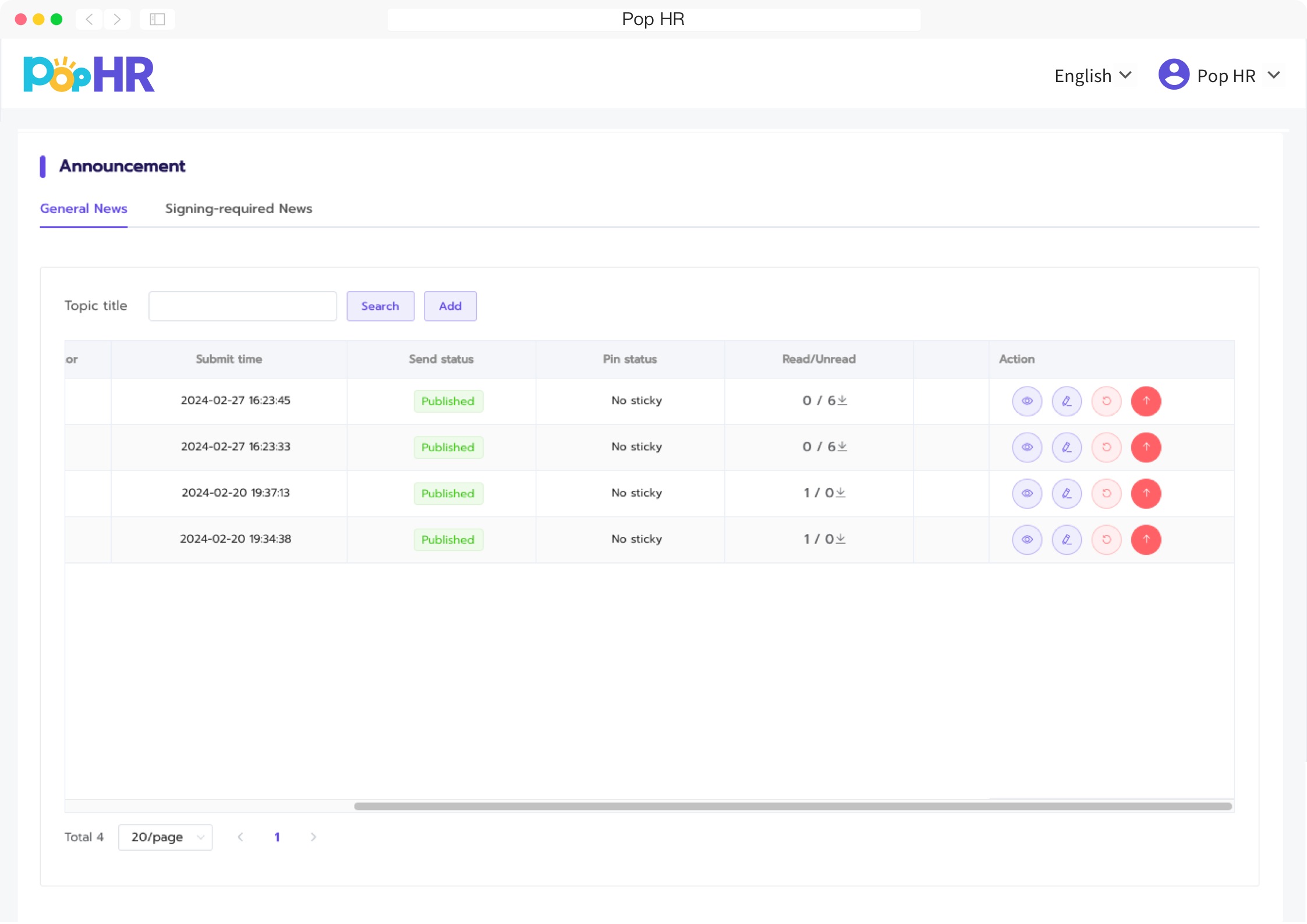The image size is (1307, 924).
Task: View the announcement submitted 2024-02-20 19:34:38
Action: tap(1027, 540)
